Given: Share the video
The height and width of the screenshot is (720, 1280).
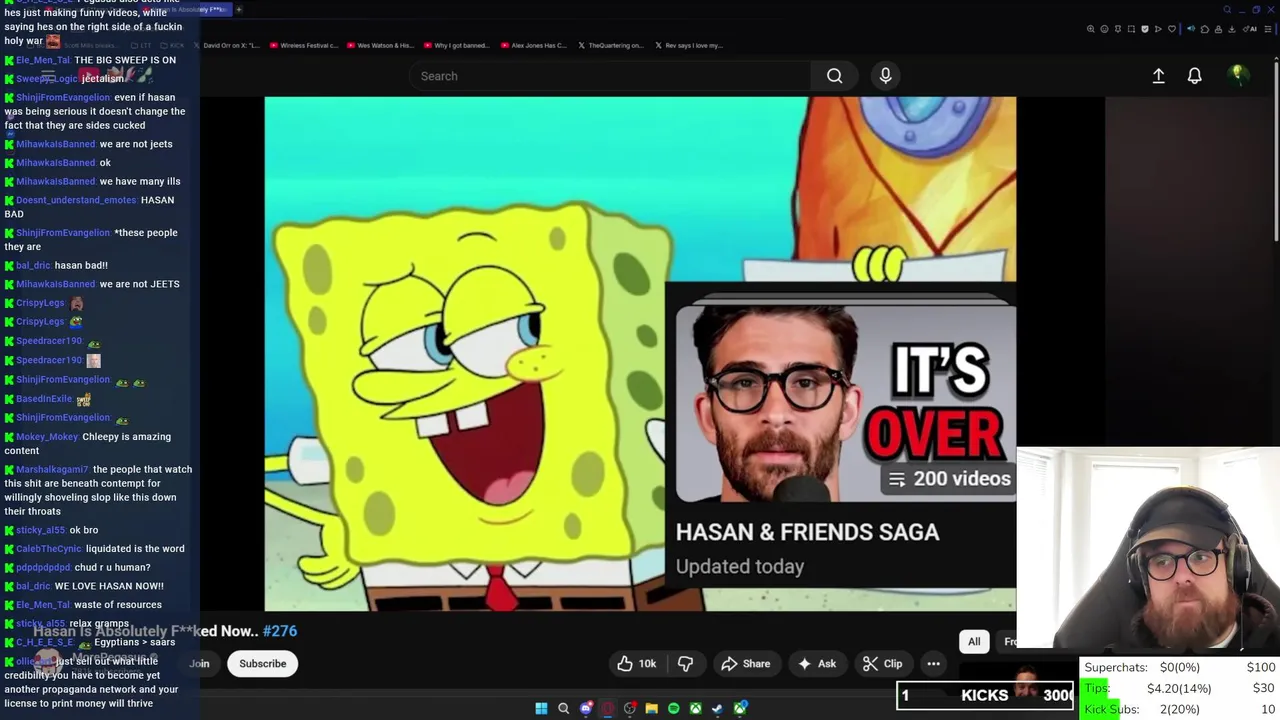Looking at the screenshot, I should [x=746, y=664].
